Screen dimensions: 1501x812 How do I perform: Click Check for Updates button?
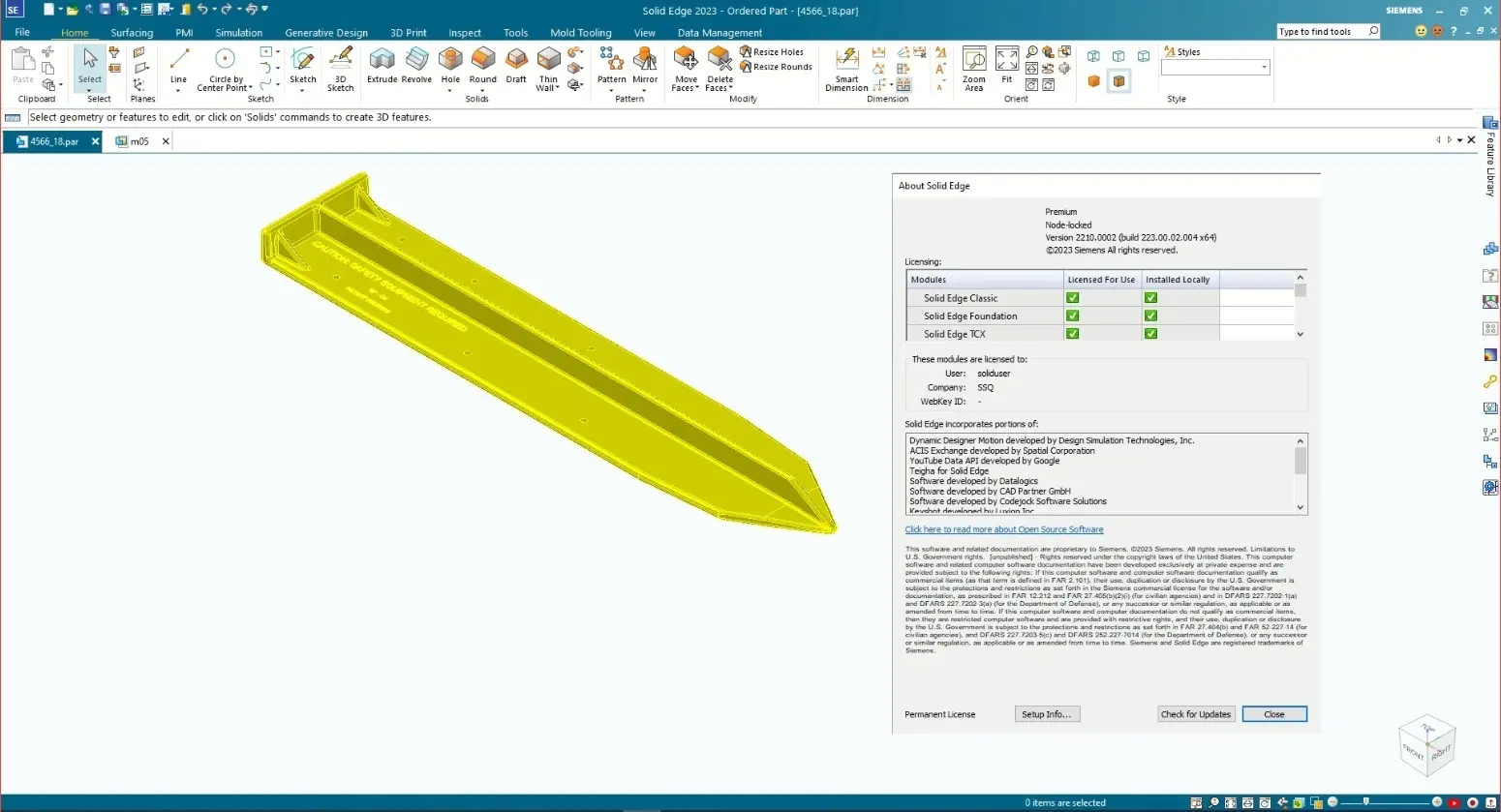[1196, 714]
